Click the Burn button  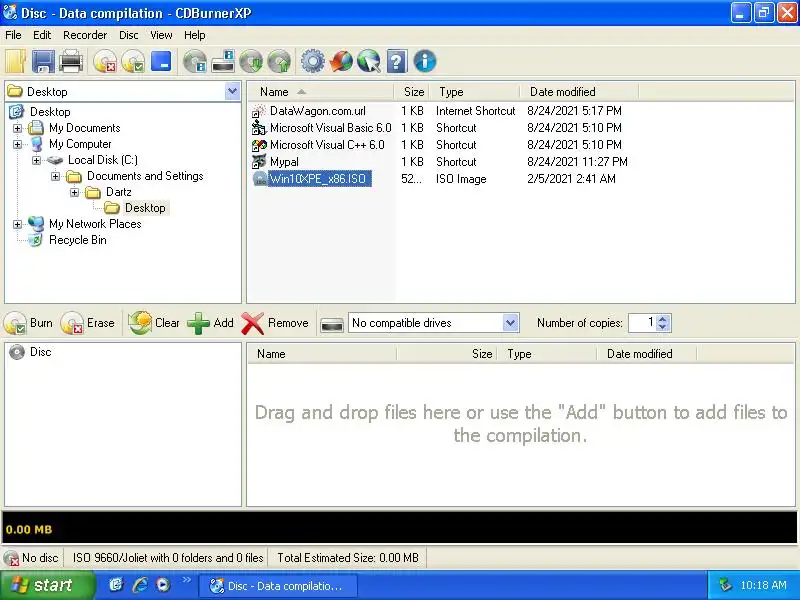[x=29, y=323]
